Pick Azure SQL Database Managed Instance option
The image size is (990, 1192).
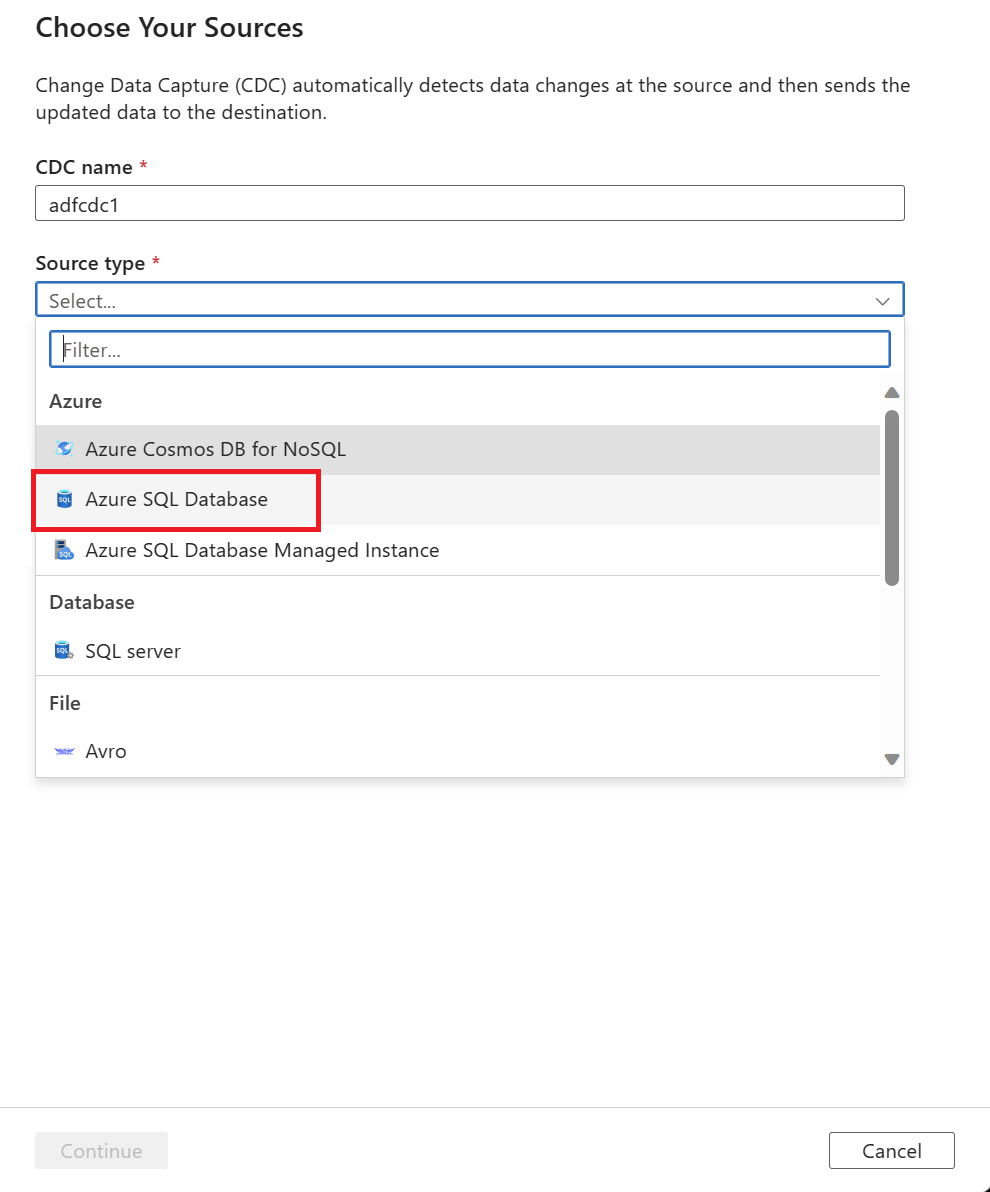pos(262,550)
